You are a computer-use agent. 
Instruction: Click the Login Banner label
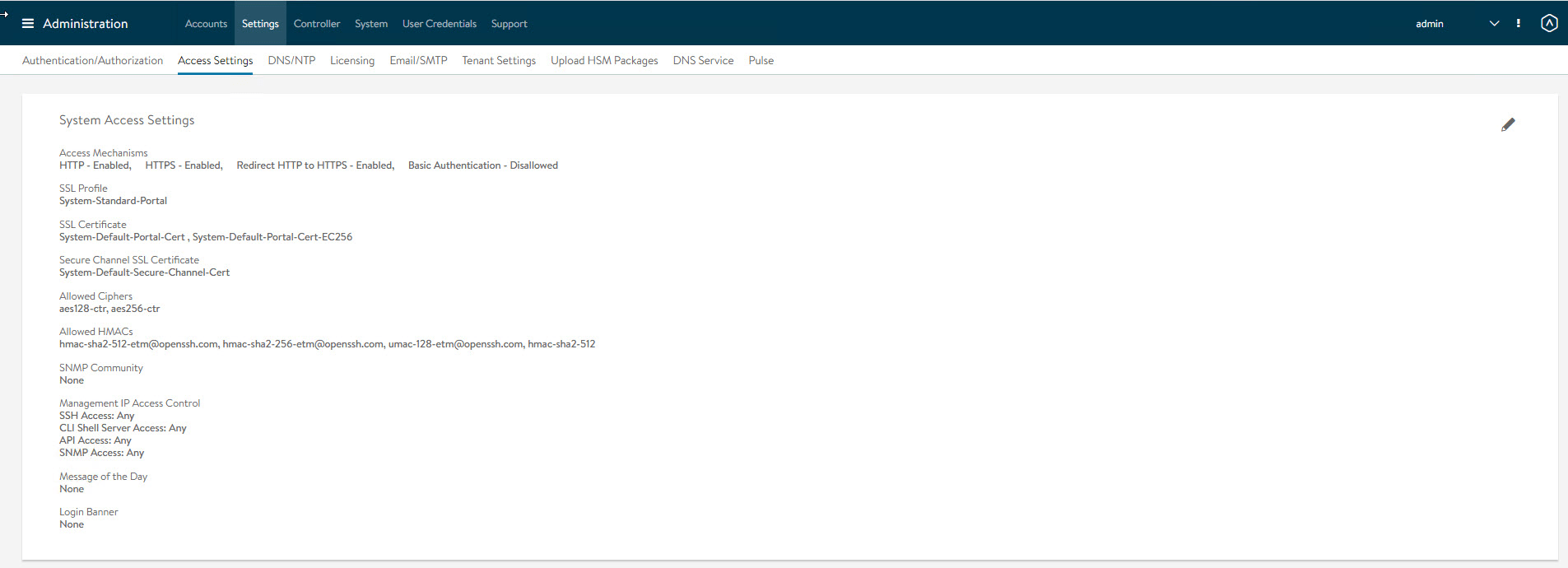[x=89, y=512]
